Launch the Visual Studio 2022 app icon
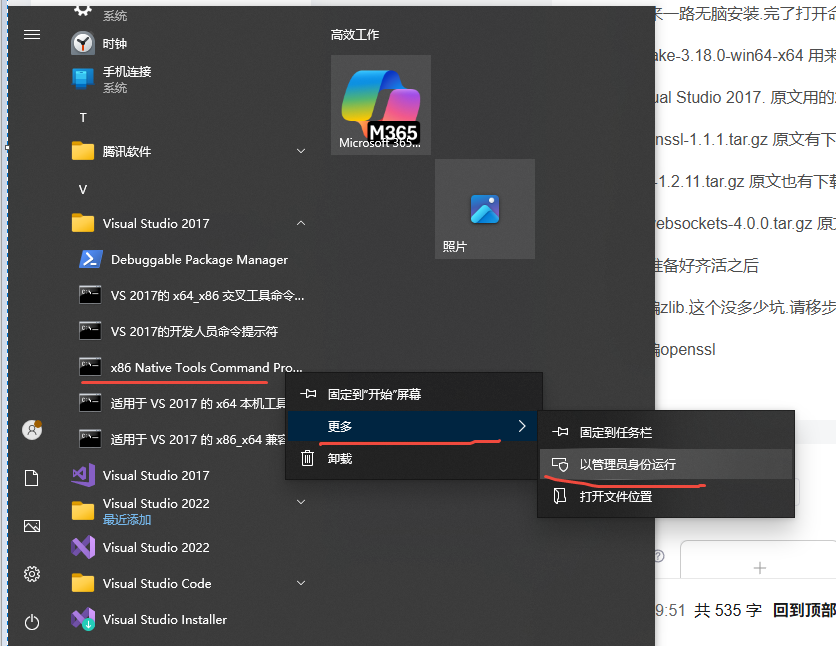 pyautogui.click(x=83, y=547)
